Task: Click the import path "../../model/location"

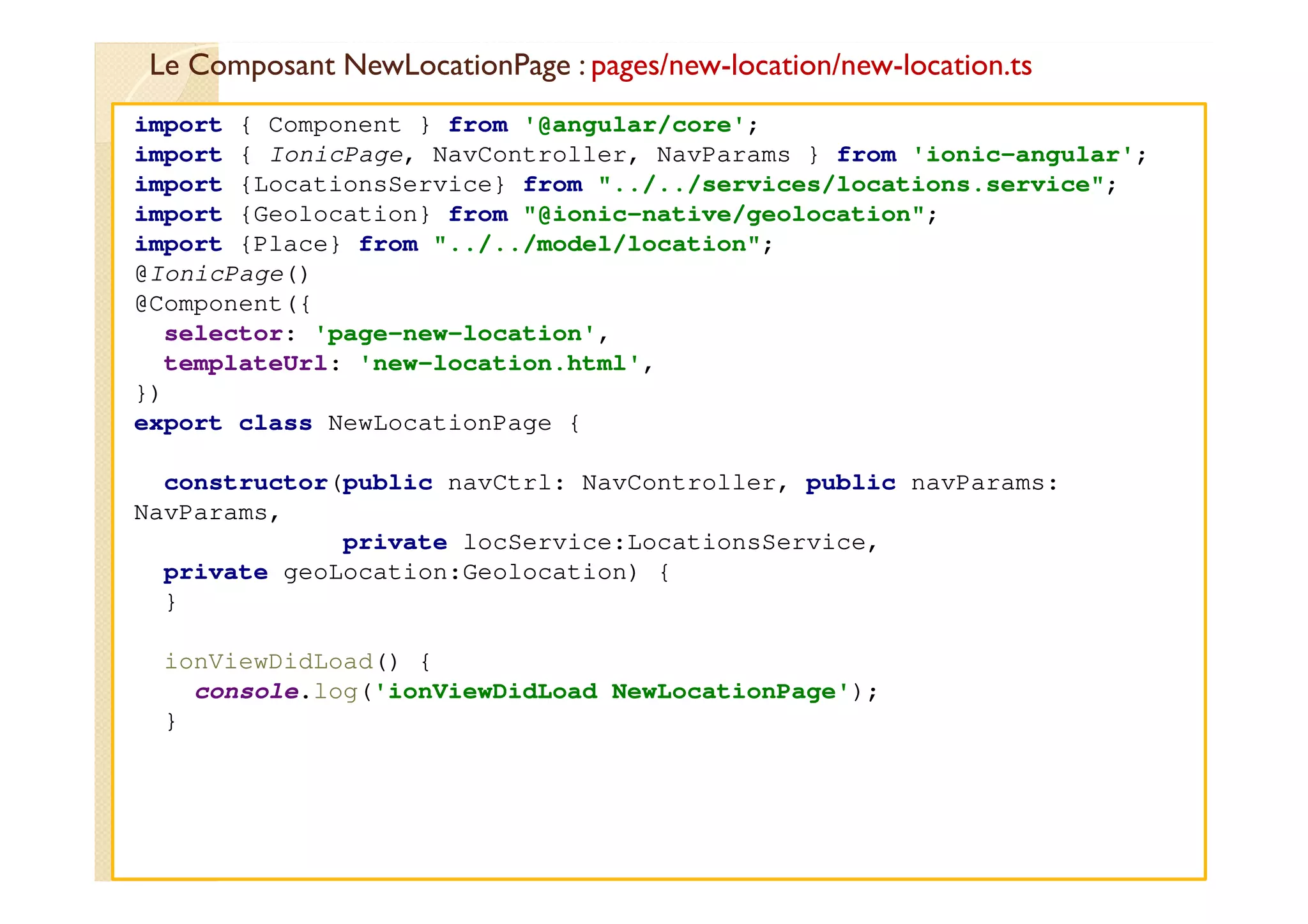Action: click(x=597, y=244)
